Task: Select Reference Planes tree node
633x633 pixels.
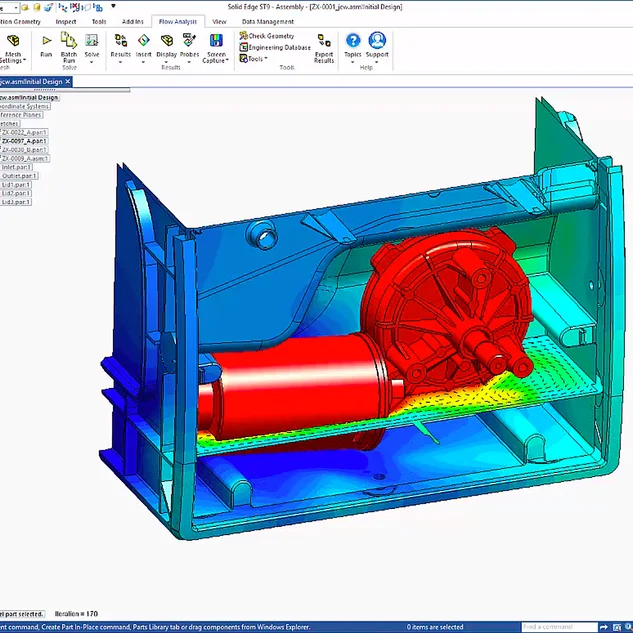Action: (x=21, y=115)
